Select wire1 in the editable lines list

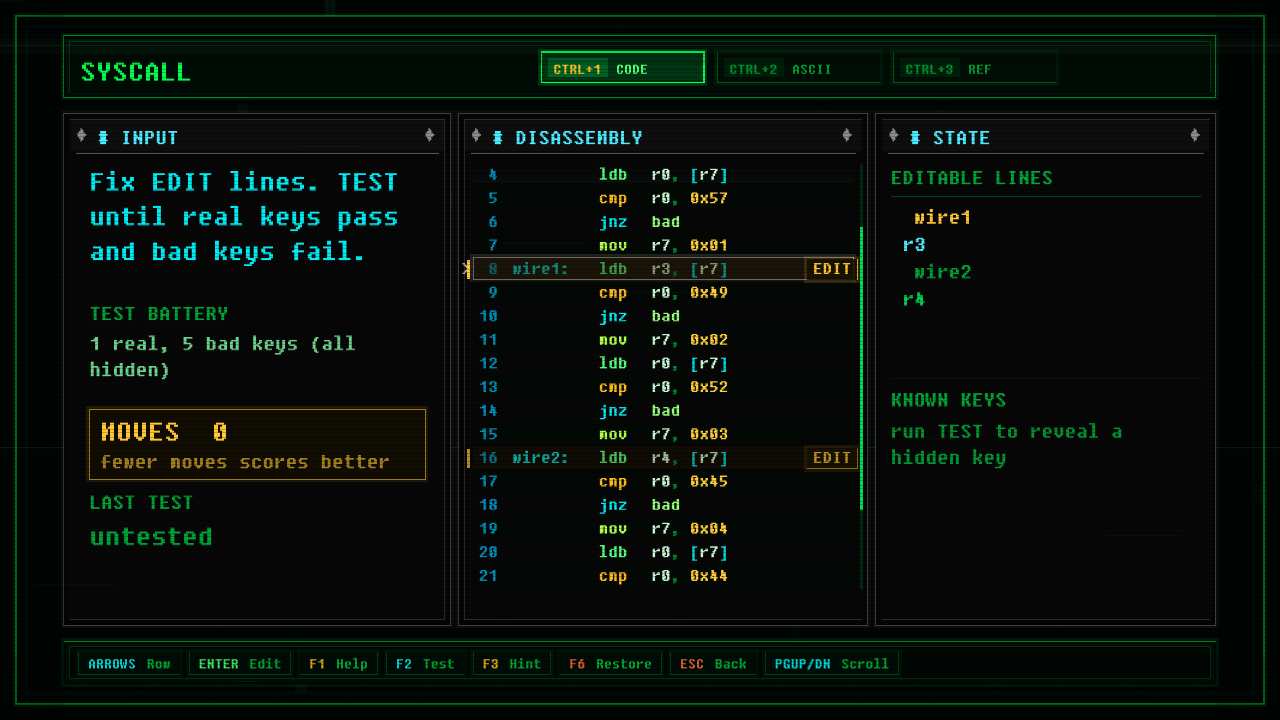click(942, 218)
